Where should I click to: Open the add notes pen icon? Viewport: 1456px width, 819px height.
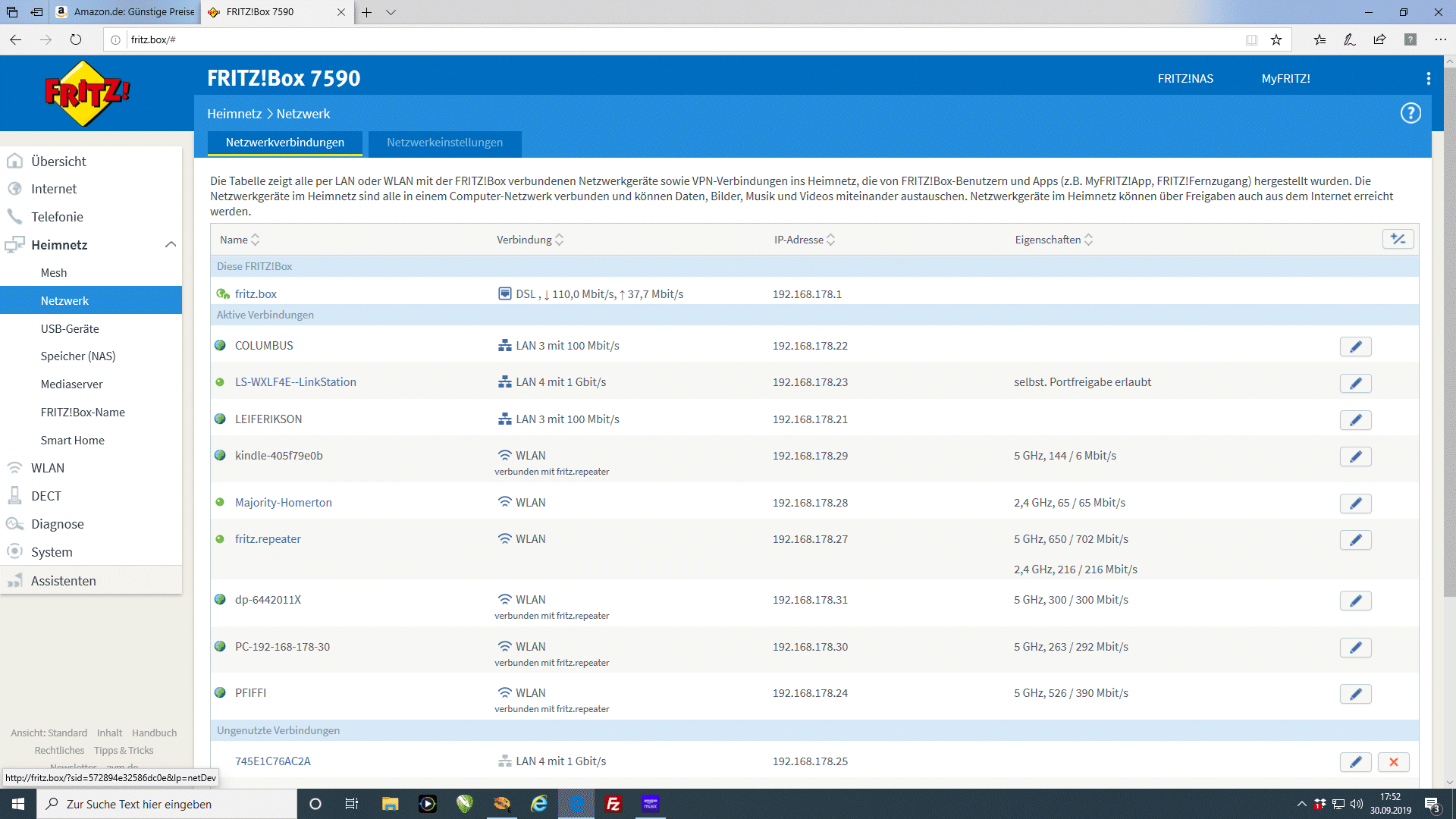(x=1350, y=39)
